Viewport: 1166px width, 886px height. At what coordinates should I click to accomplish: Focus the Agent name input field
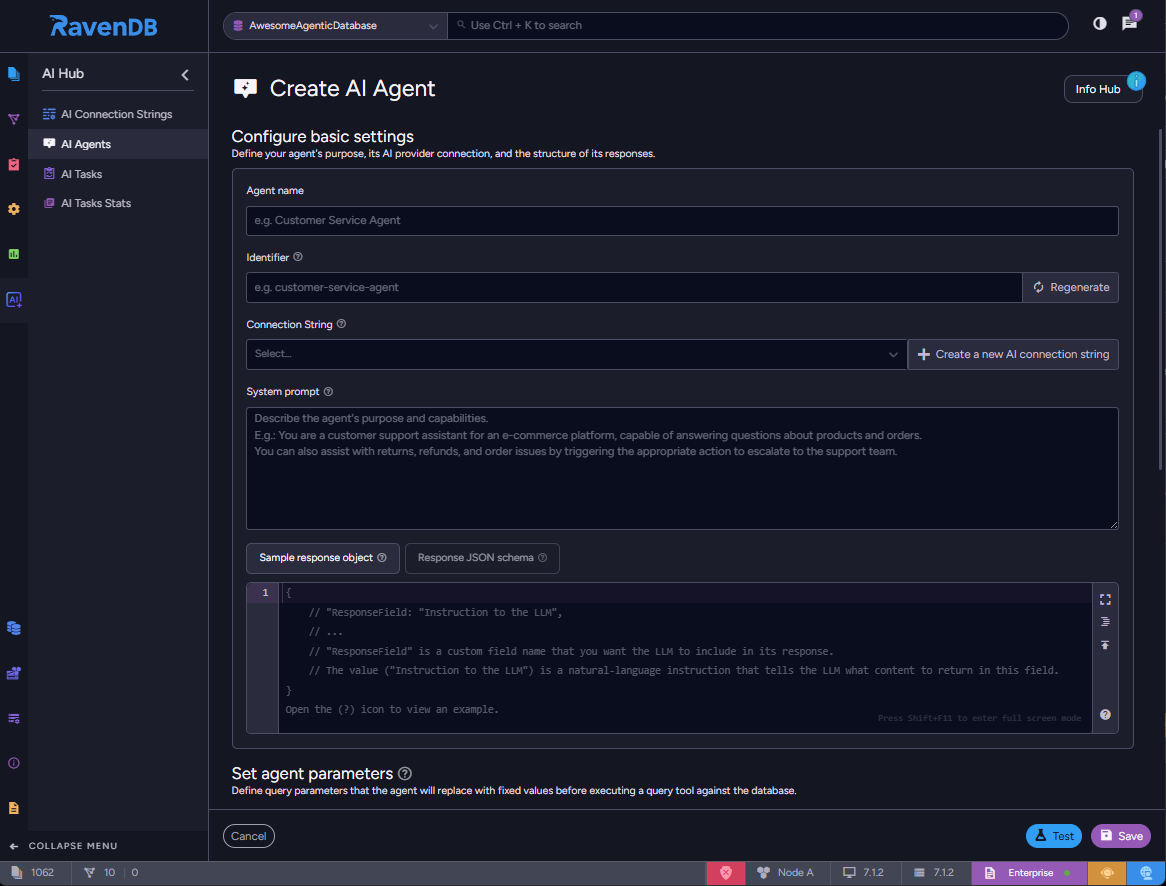tap(682, 221)
